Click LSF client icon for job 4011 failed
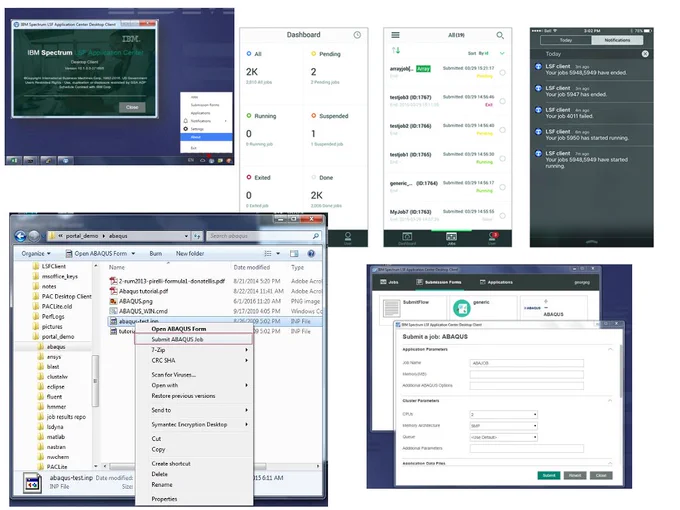Viewport: 680px width, 510px height. (x=538, y=110)
